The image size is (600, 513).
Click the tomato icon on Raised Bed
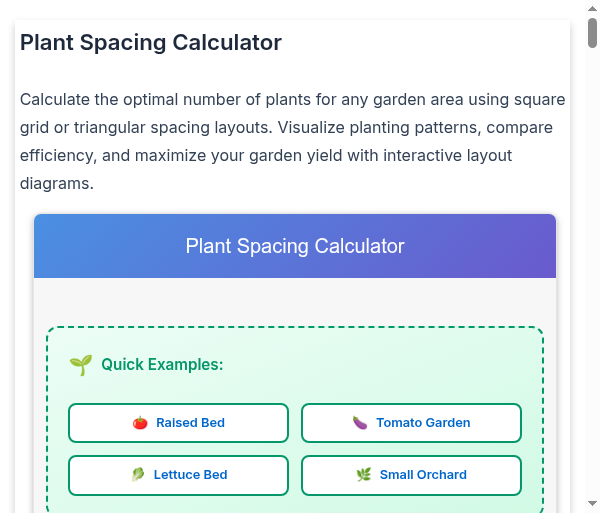(140, 423)
